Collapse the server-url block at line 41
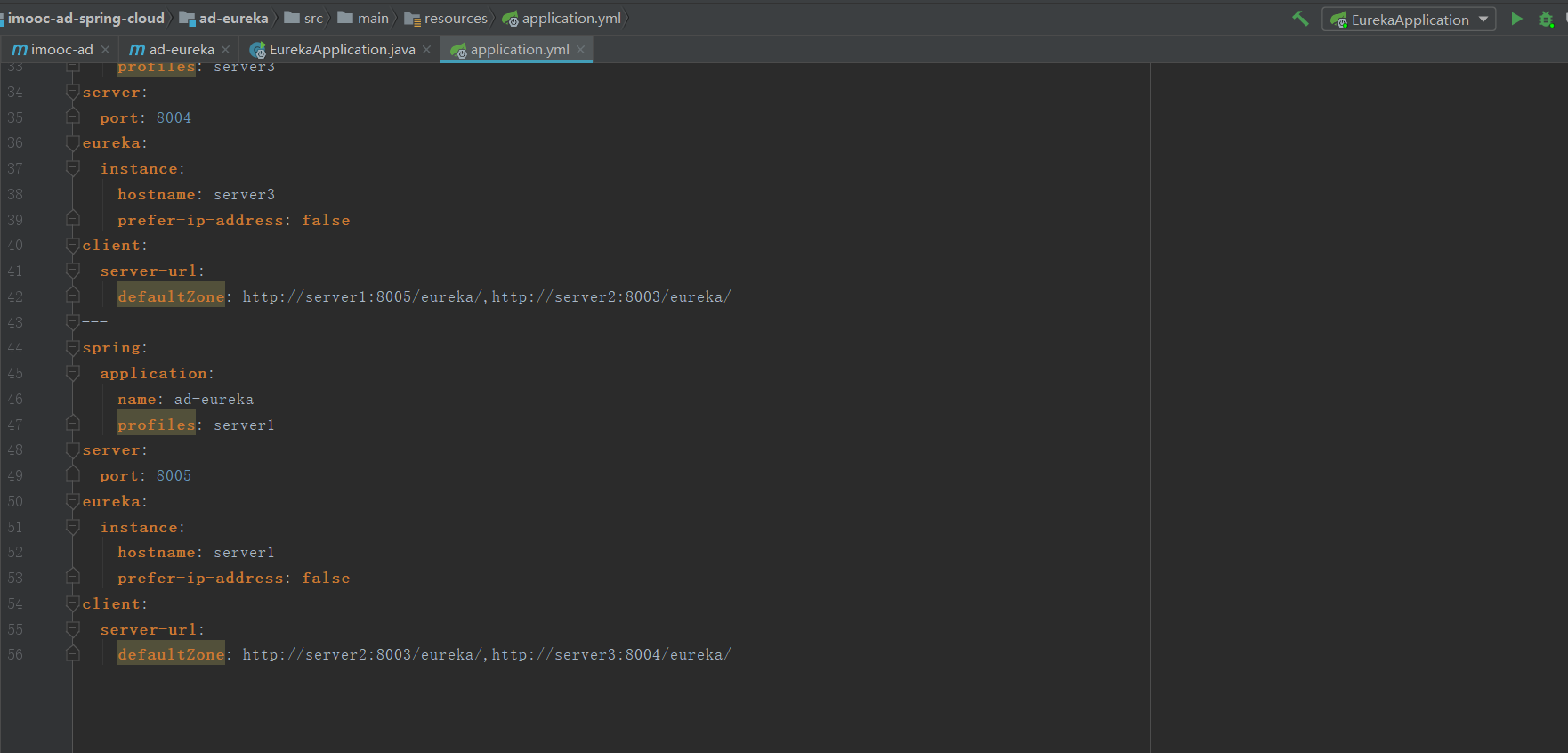Screen dimensions: 1568x753 [73, 271]
